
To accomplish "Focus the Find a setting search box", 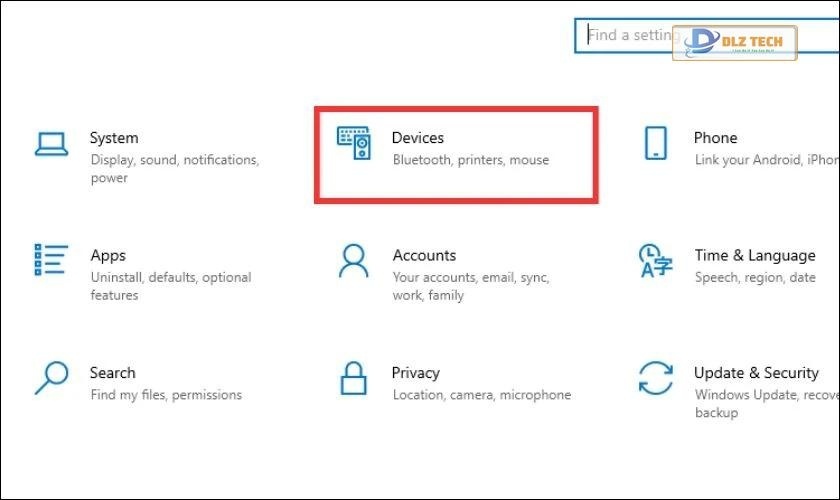I will 630,35.
